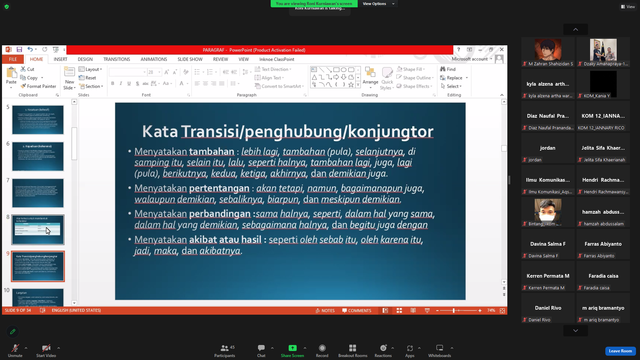Viewport: 640px width, 360px height.
Task: Open the slide Layout dropdown
Action: tap(90, 69)
